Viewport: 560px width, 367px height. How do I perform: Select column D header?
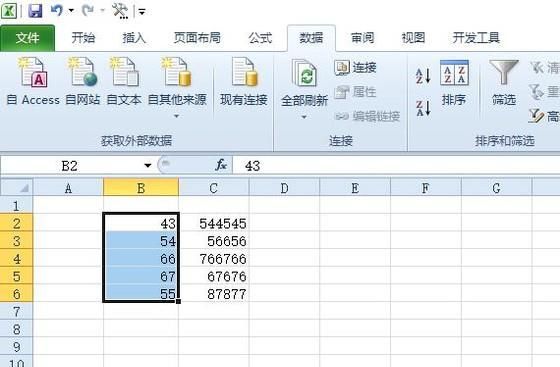click(x=284, y=188)
